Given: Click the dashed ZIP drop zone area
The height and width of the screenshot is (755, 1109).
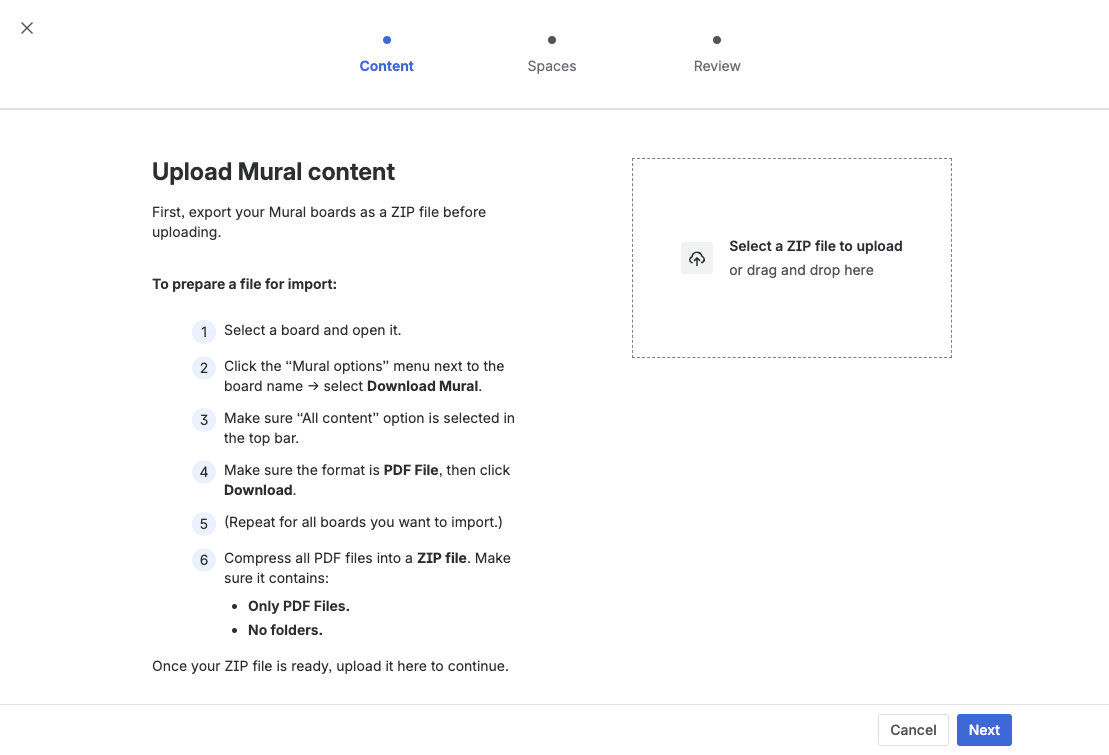Looking at the screenshot, I should click(x=791, y=258).
